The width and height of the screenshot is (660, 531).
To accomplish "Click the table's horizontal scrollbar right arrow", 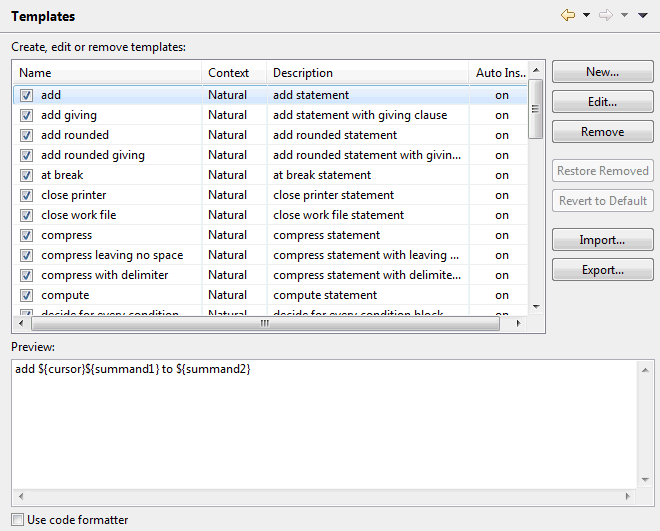I will point(518,324).
